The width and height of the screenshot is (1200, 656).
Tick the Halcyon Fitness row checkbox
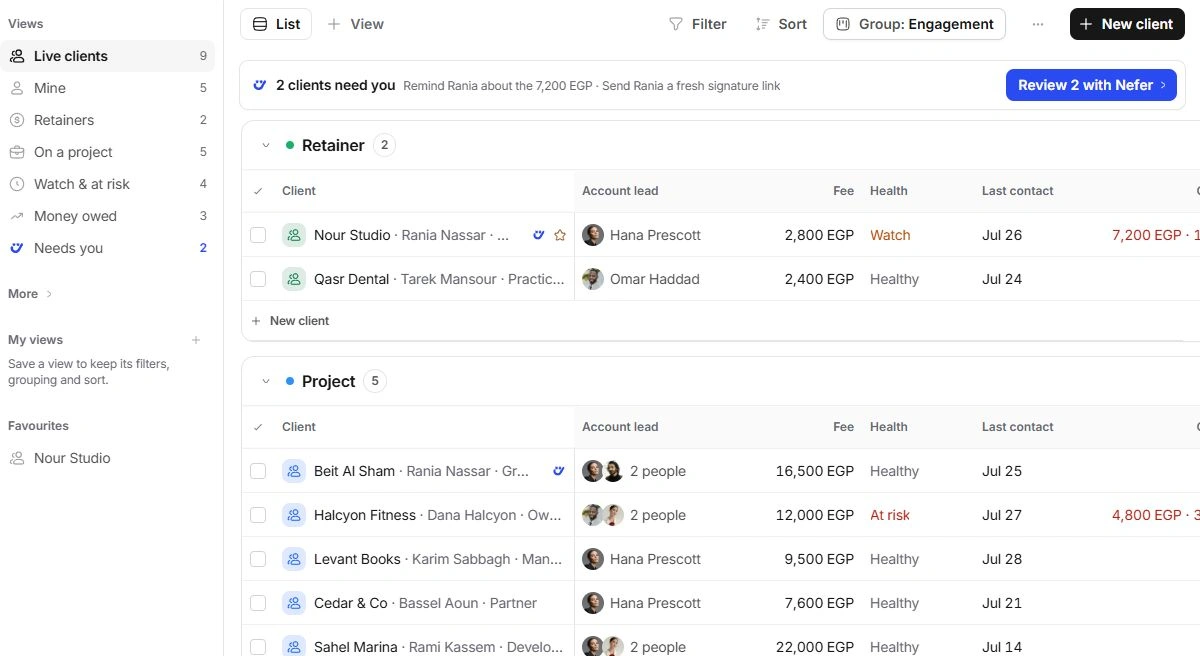pos(258,515)
